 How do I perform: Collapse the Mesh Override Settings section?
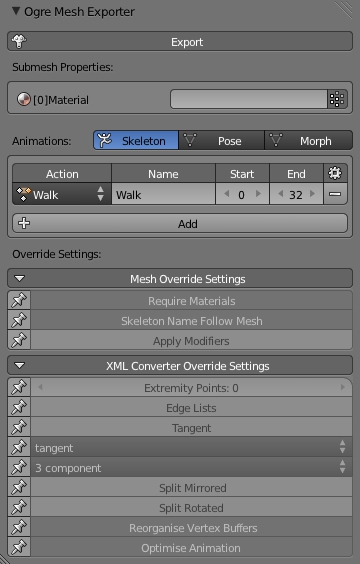[x=180, y=278]
